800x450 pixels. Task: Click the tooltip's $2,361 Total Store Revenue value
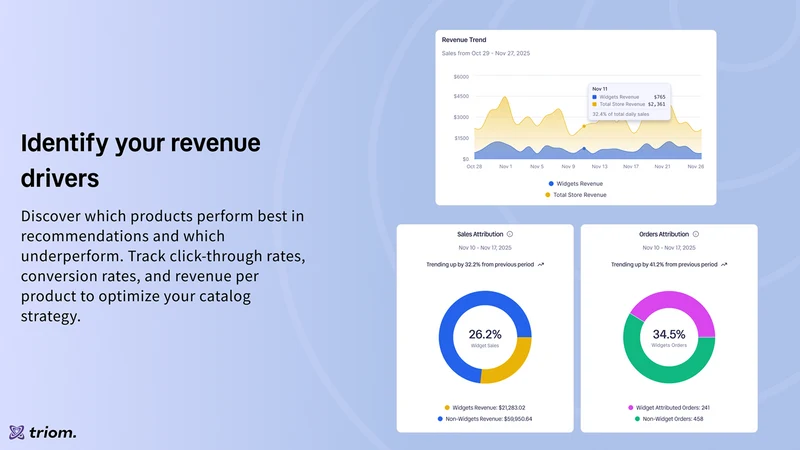(x=657, y=104)
